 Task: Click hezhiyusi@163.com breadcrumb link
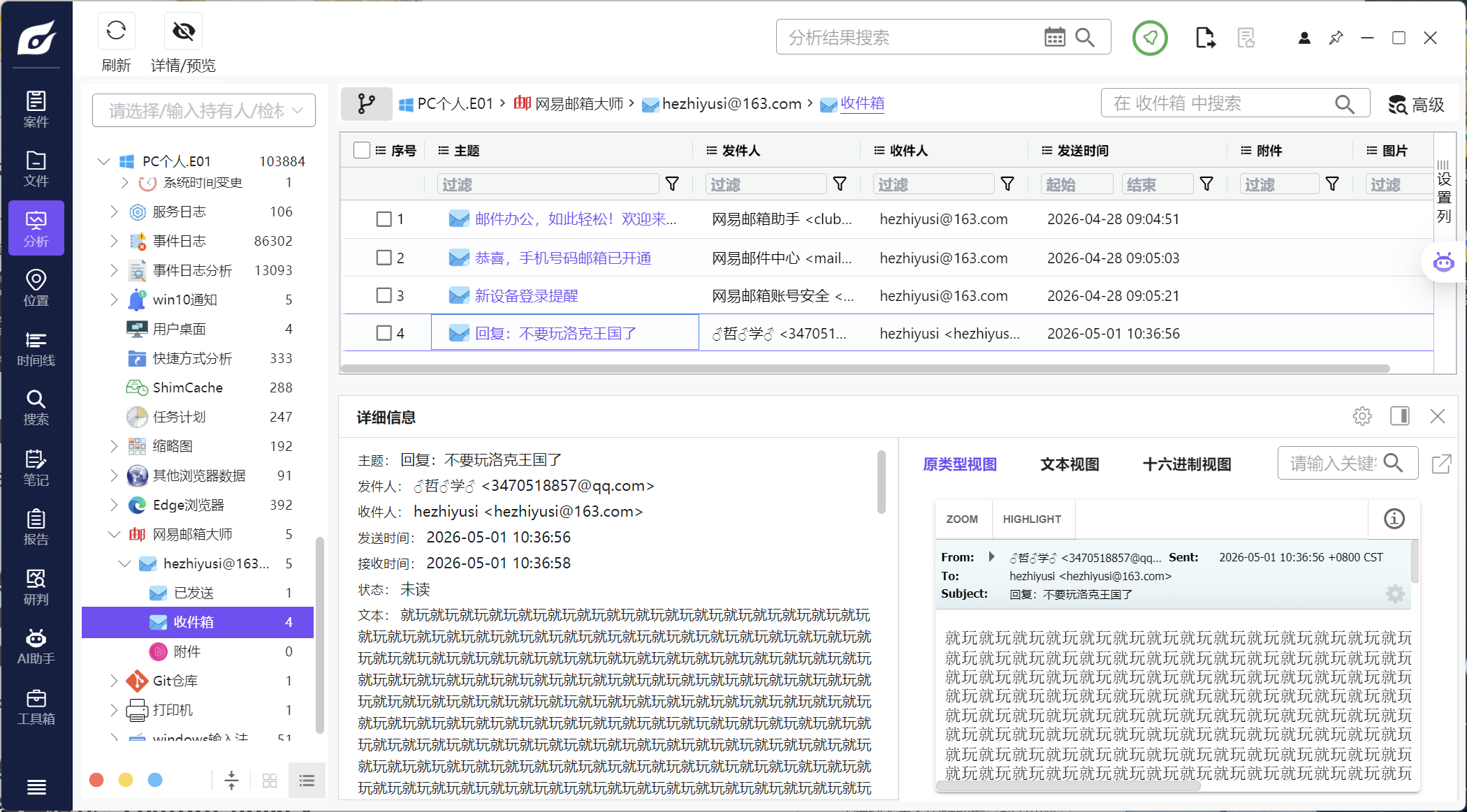(x=731, y=103)
